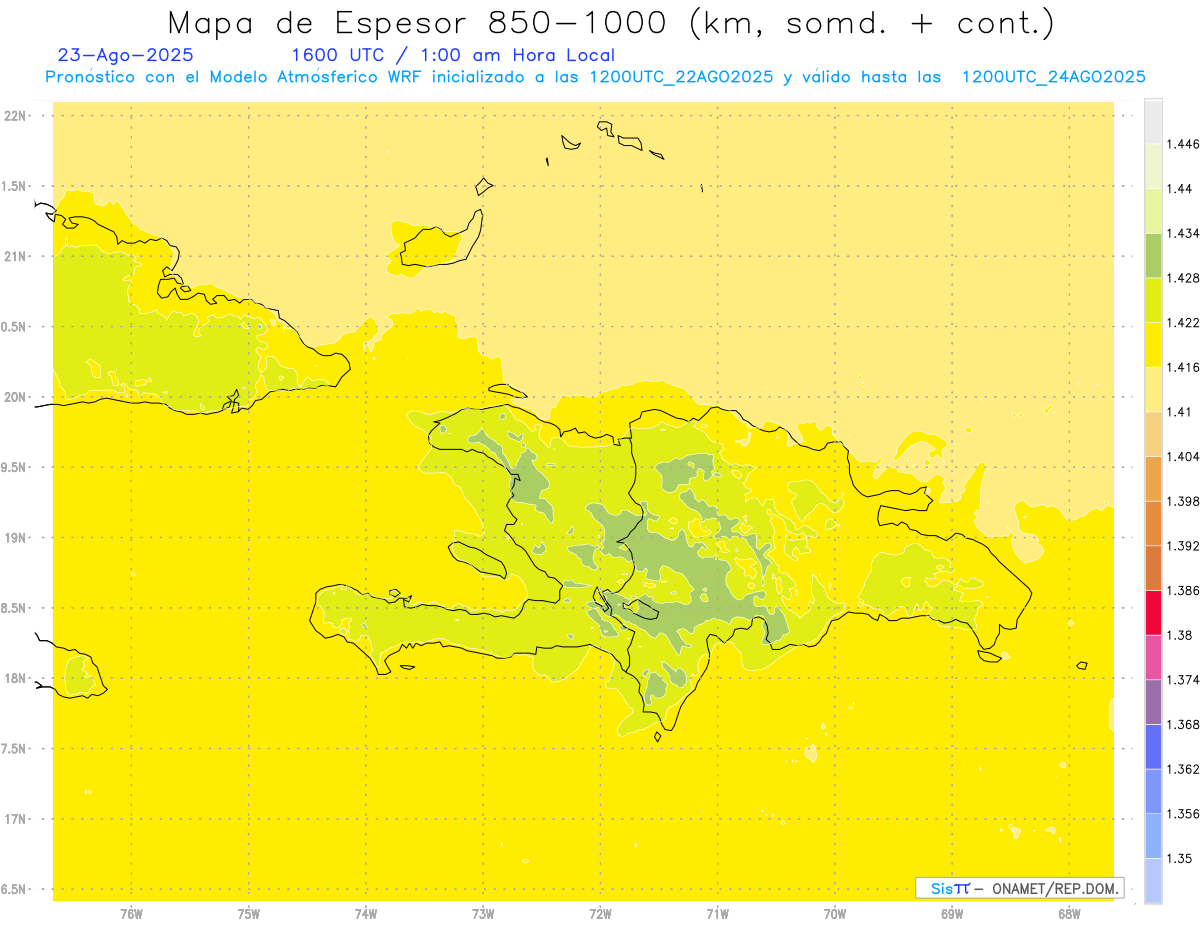Click the 73W longitude axis label

[483, 914]
